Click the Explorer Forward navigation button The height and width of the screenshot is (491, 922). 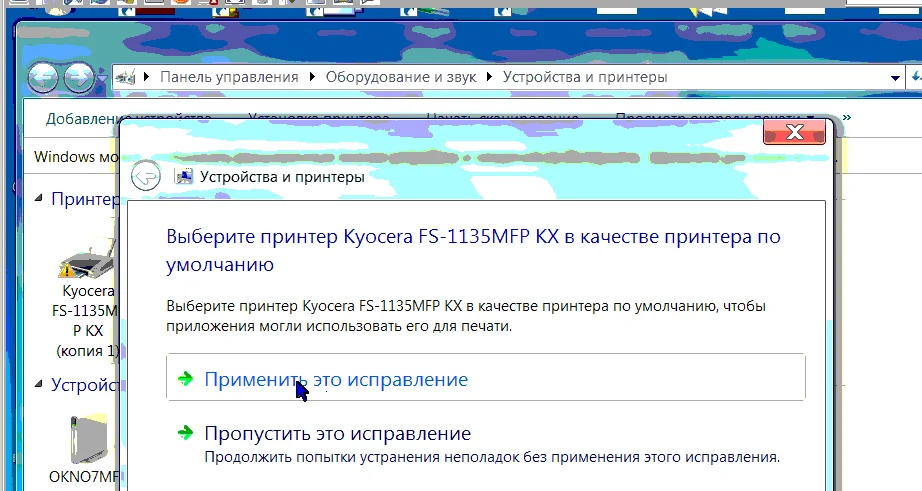tap(79, 77)
